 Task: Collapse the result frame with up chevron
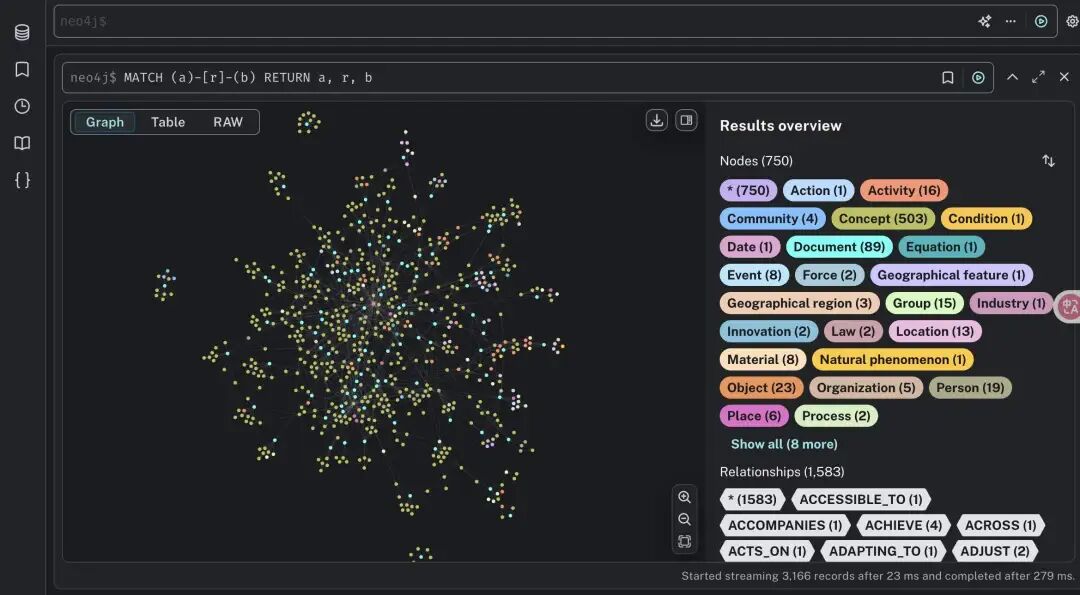click(1012, 77)
